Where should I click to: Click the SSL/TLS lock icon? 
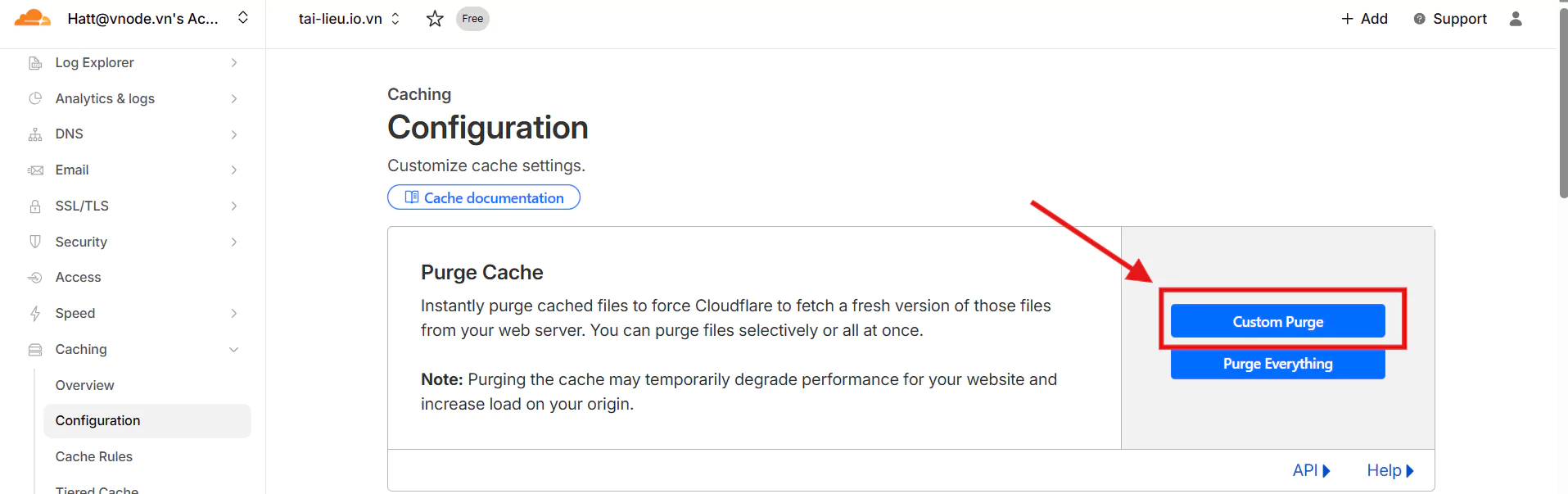[x=35, y=206]
